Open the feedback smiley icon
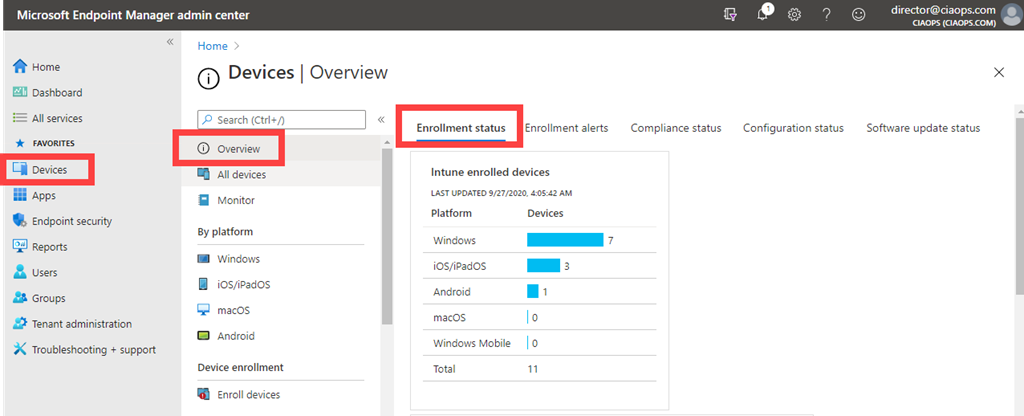Image resolution: width=1024 pixels, height=416 pixels. coord(858,15)
